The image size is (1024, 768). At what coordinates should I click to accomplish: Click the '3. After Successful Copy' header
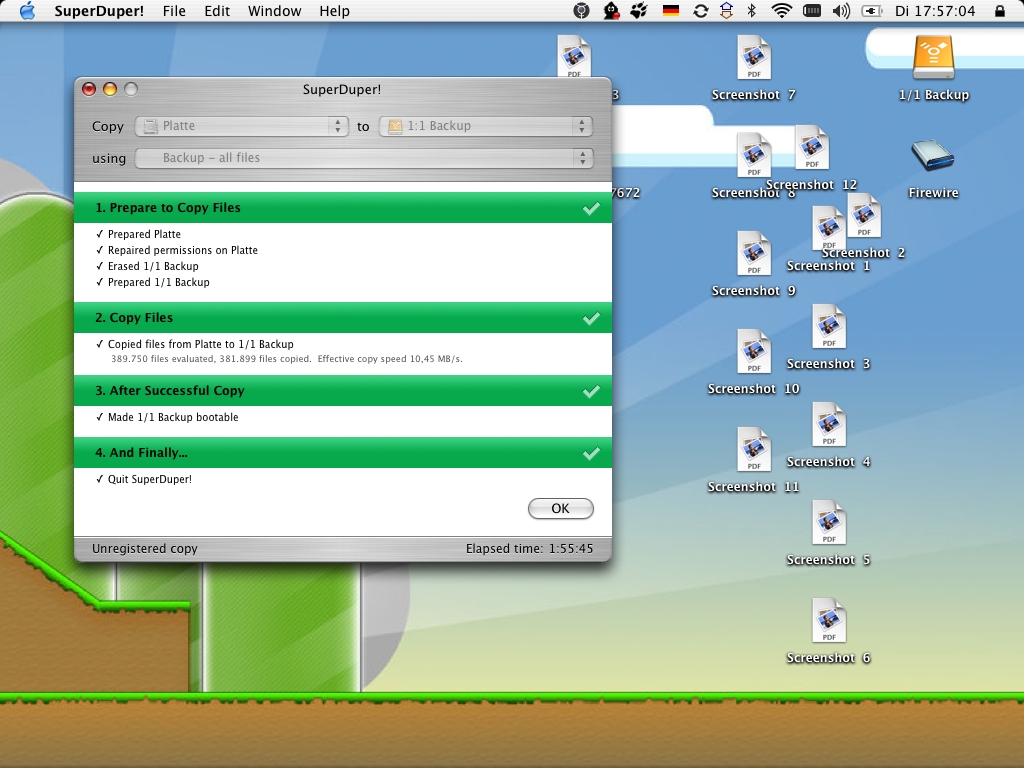(343, 391)
